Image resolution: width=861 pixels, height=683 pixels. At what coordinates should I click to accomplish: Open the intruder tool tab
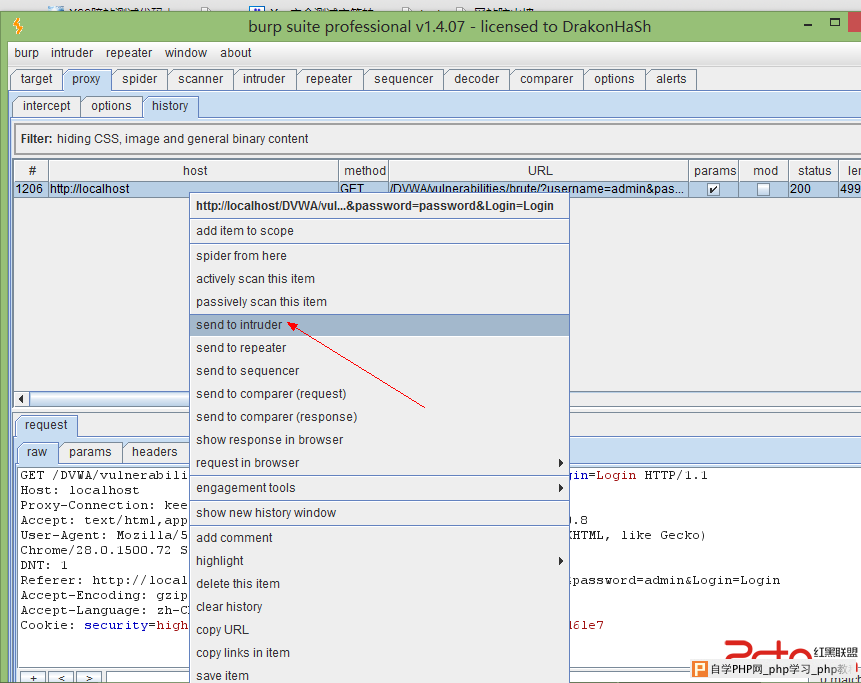pyautogui.click(x=264, y=79)
